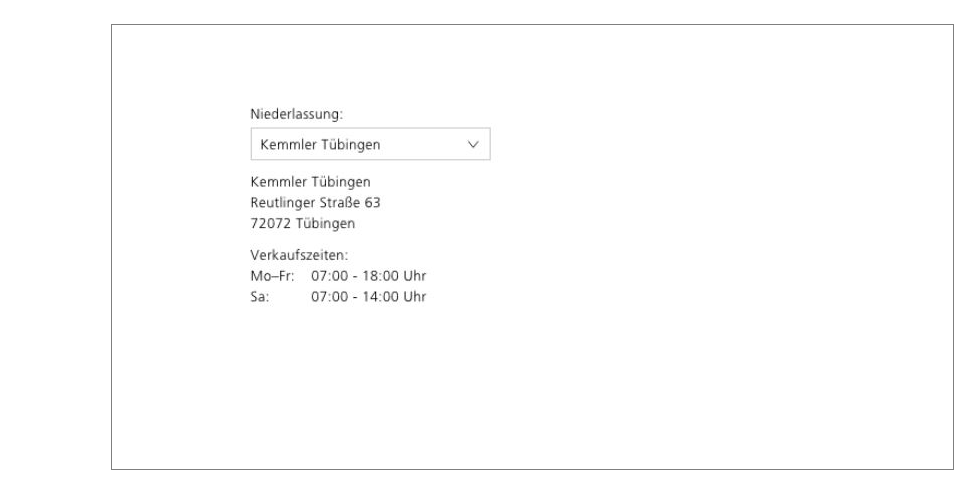Click the city name Tübingen after postal code

pyautogui.click(x=326, y=223)
